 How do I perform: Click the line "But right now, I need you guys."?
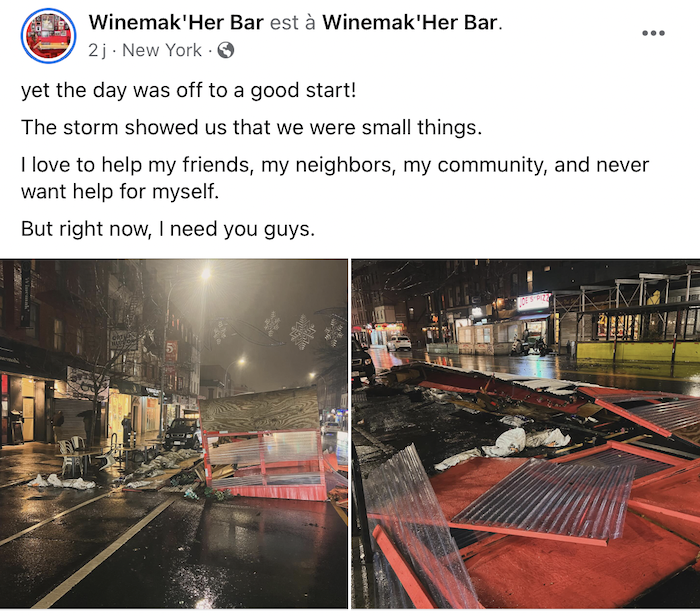pyautogui.click(x=168, y=229)
